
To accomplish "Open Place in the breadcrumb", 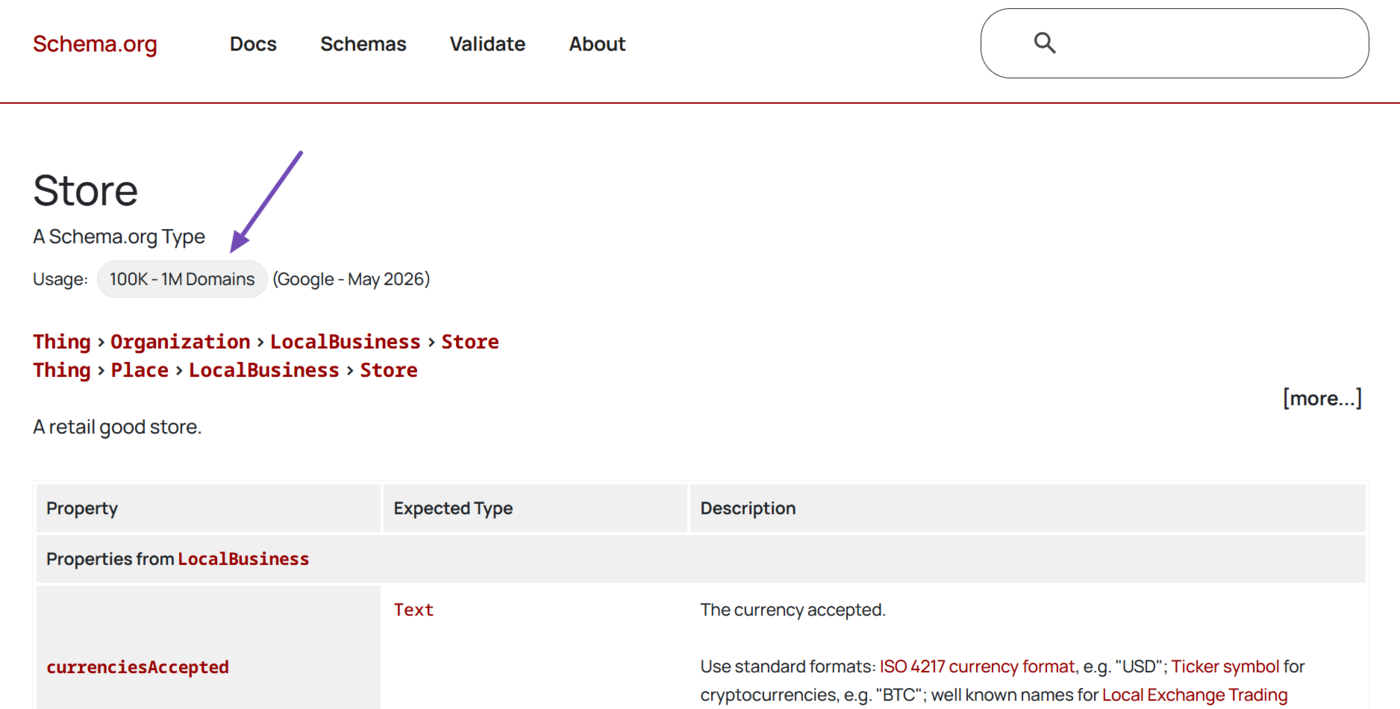I will (x=140, y=370).
